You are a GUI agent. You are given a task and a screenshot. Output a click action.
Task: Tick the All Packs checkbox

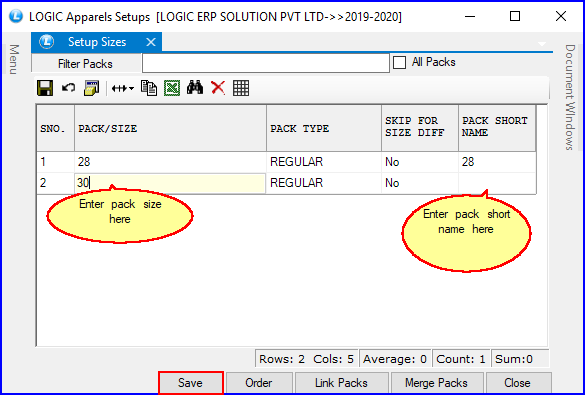coord(399,62)
